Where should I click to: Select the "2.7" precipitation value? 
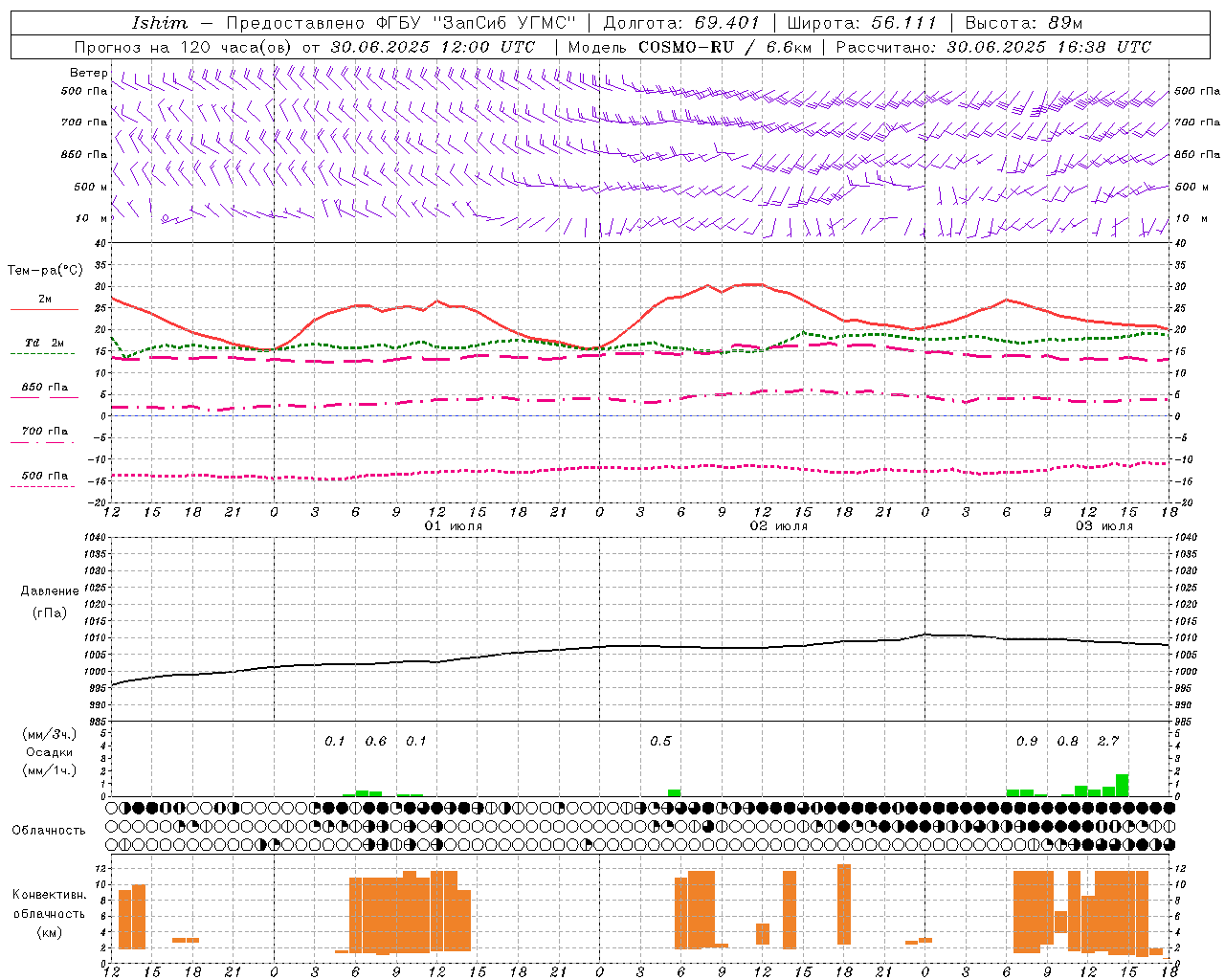click(1108, 742)
